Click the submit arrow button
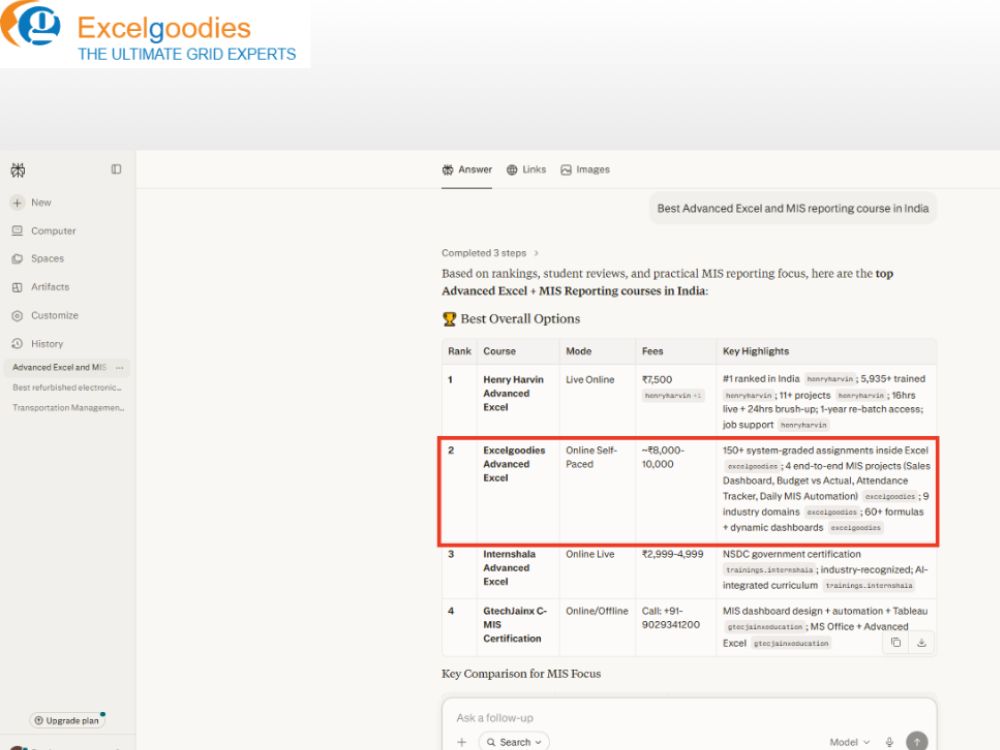Viewport: 1000px width, 750px height. 917,741
